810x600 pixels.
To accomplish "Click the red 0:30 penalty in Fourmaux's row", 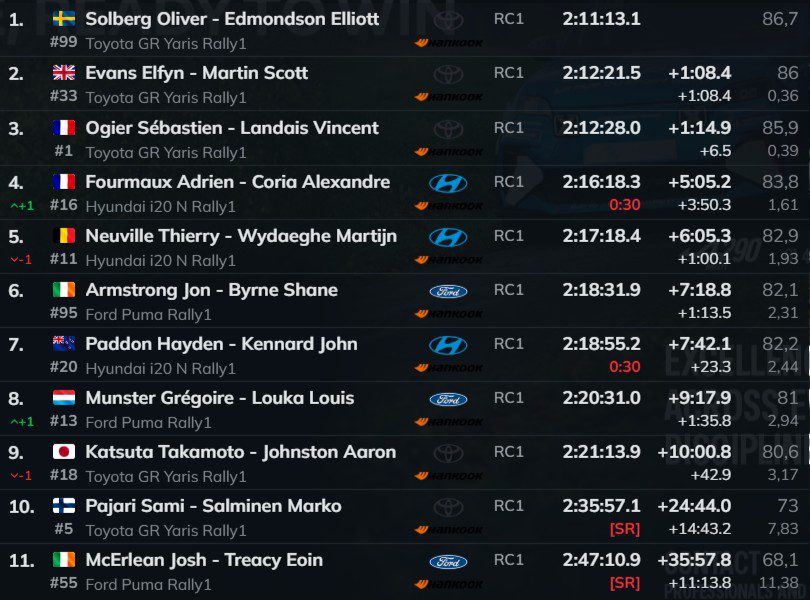I will click(625, 205).
